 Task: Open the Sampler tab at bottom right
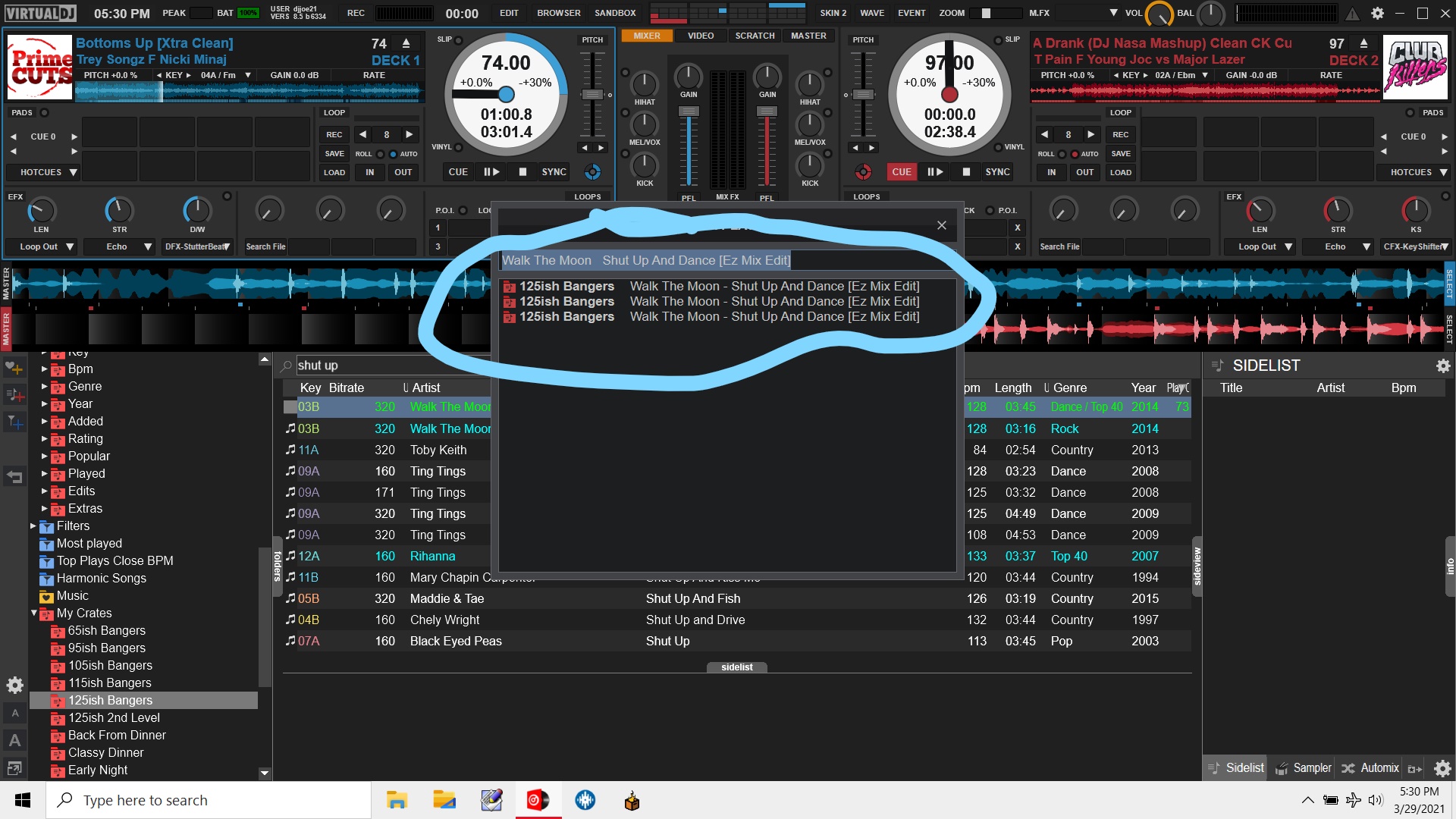[1304, 768]
